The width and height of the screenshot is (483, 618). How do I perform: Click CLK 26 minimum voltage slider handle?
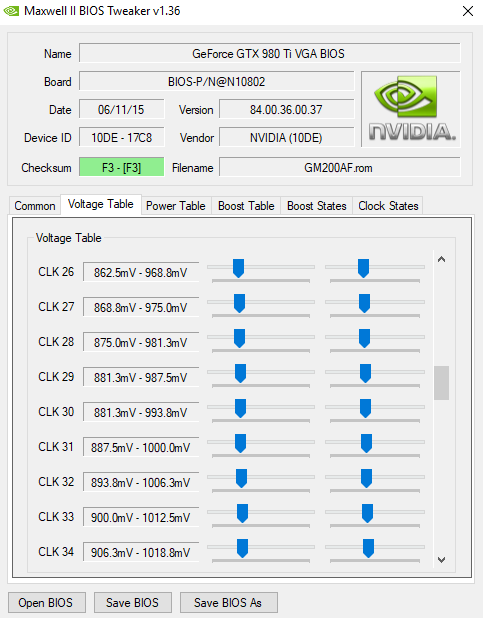[239, 268]
